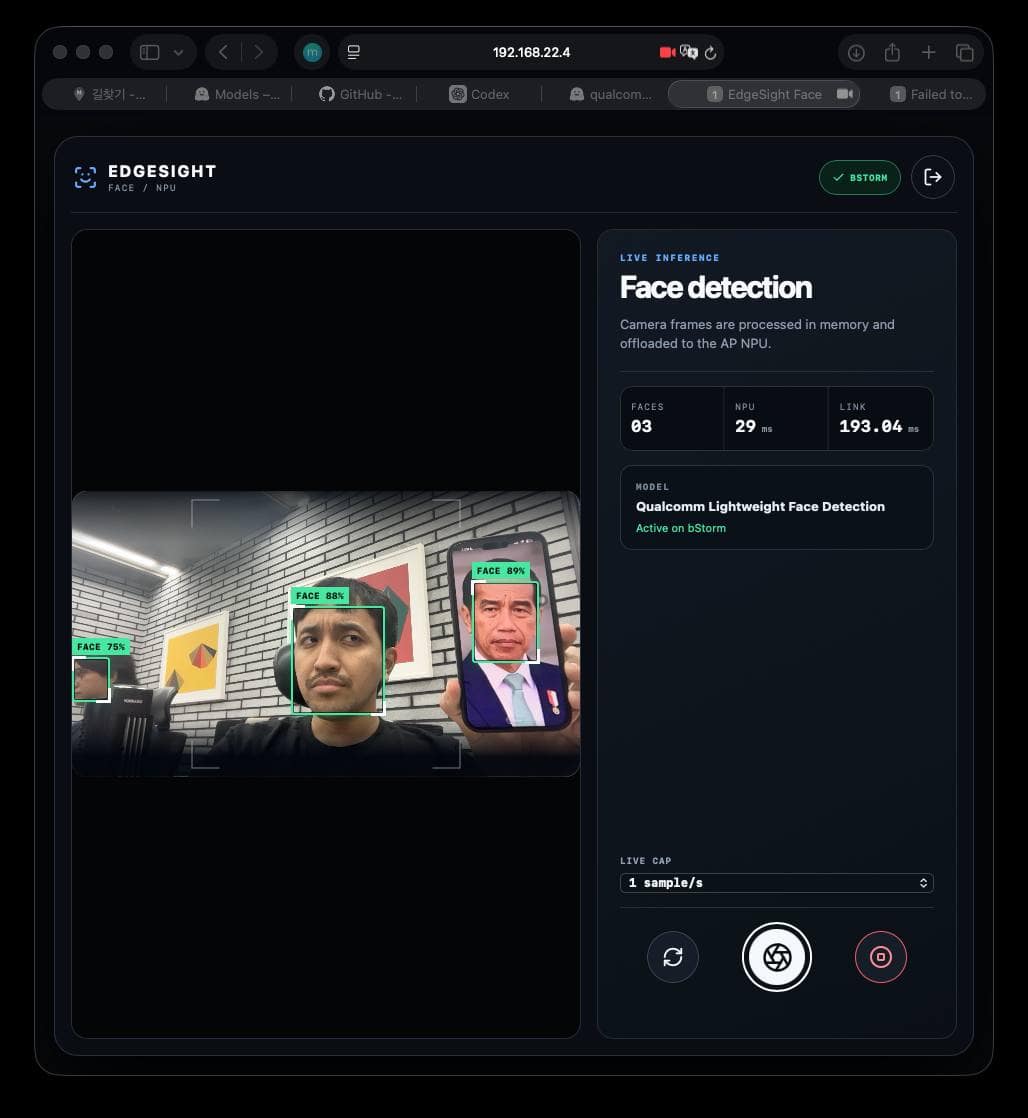Switch to the 길찾기 tab
The width and height of the screenshot is (1028, 1118).
110,94
